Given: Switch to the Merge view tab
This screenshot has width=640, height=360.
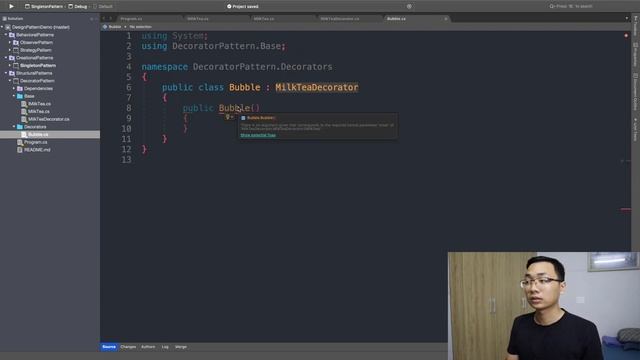Looking at the screenshot, I should [x=181, y=347].
